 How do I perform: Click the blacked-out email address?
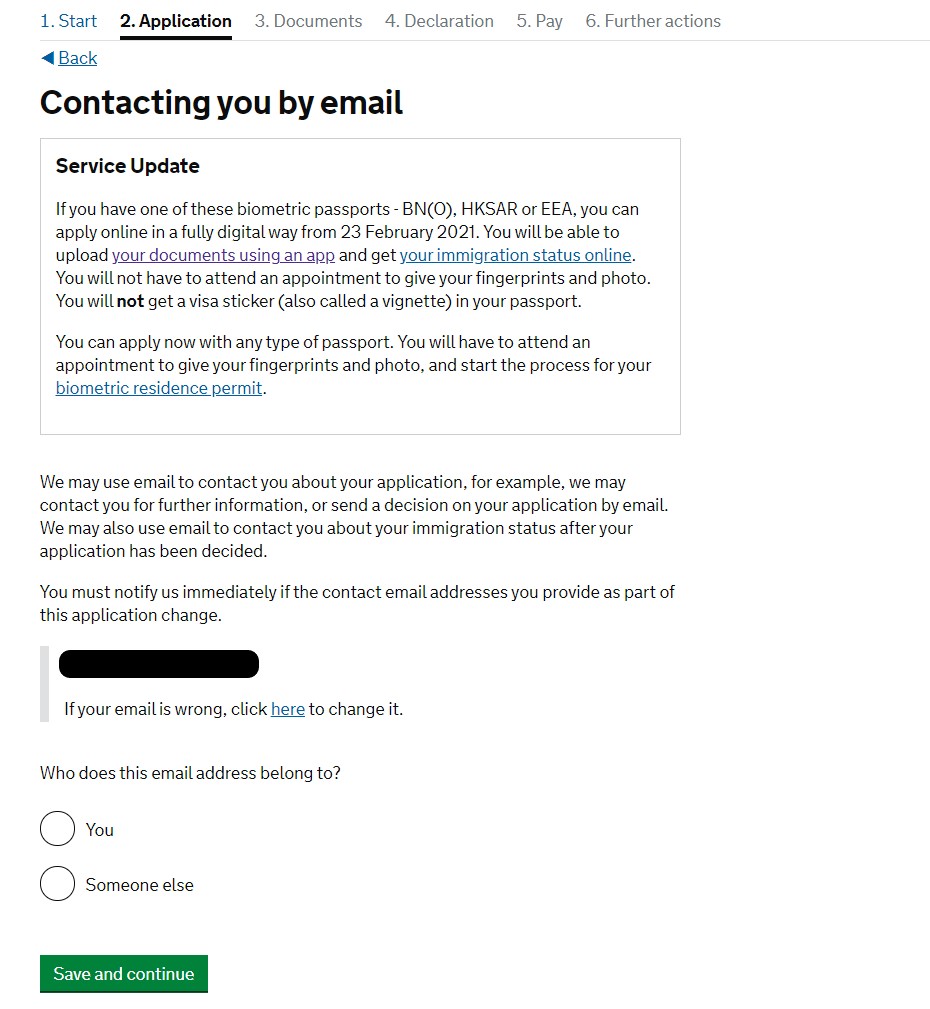(x=159, y=664)
